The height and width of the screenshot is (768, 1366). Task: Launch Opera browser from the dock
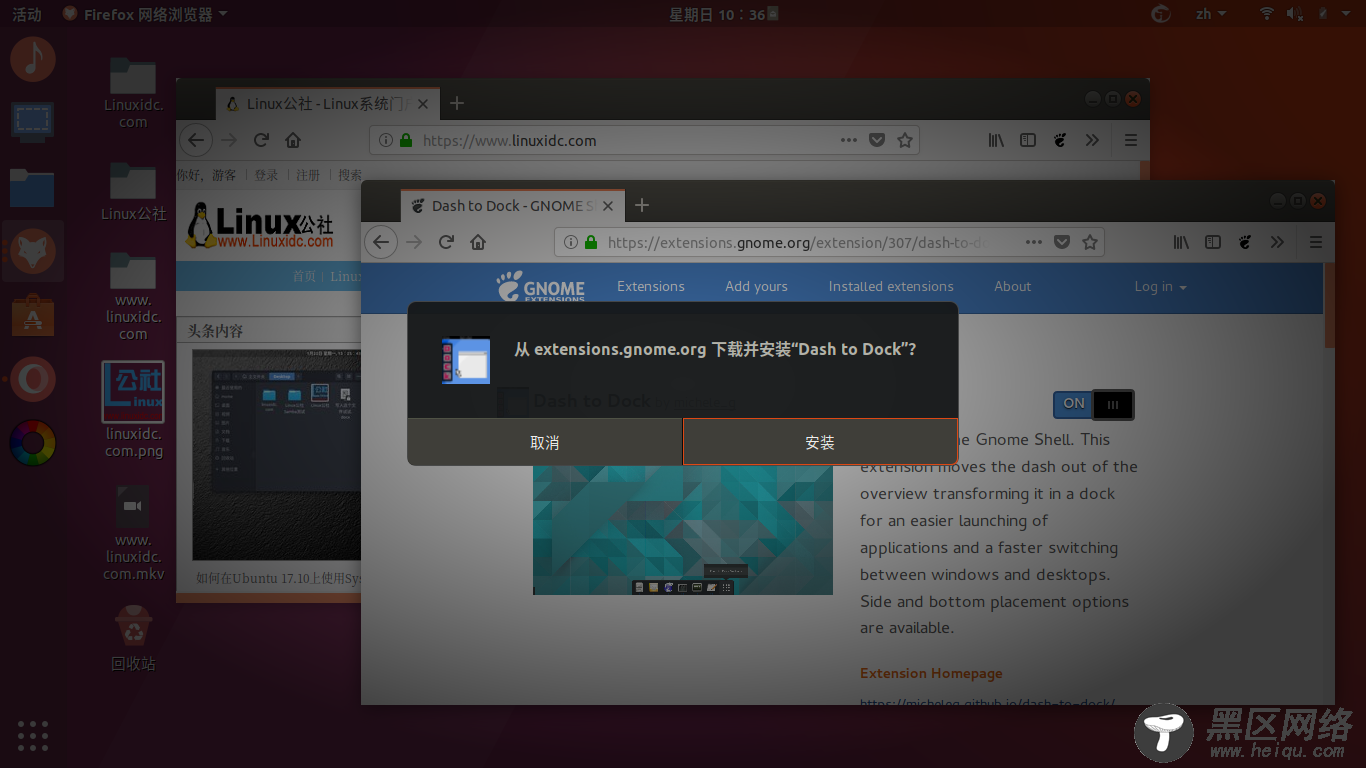tap(33, 379)
